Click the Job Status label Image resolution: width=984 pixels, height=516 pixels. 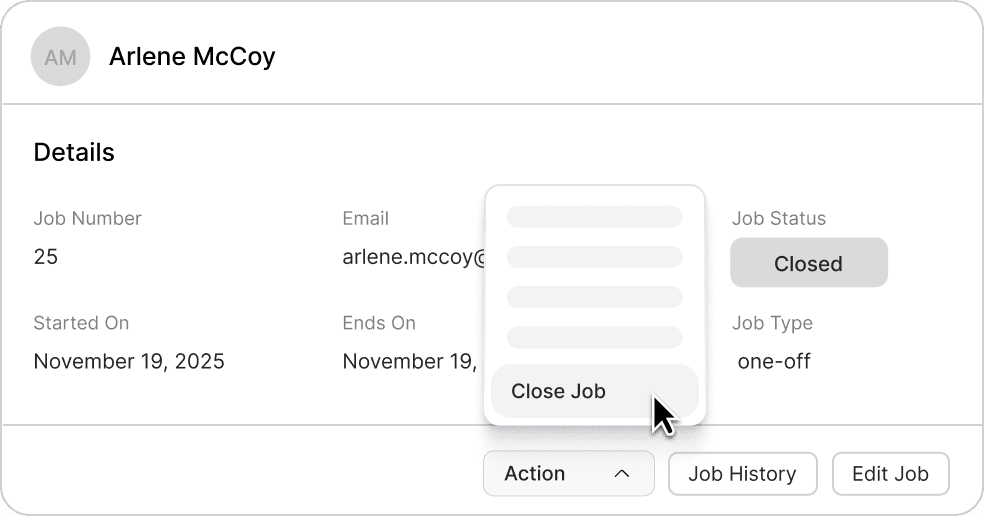point(779,218)
